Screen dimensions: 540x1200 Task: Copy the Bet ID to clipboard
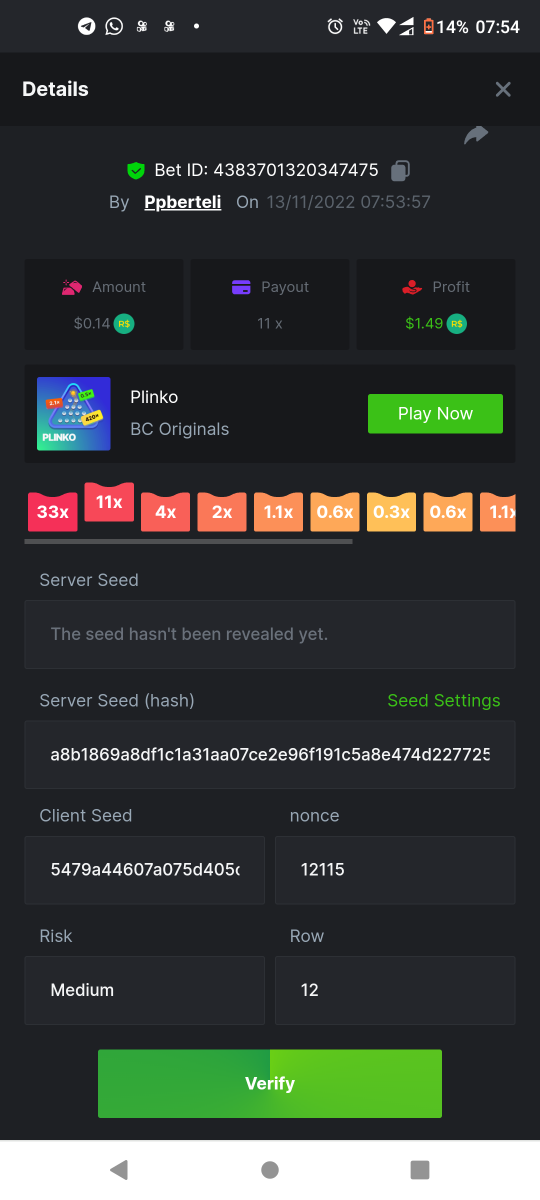(401, 170)
